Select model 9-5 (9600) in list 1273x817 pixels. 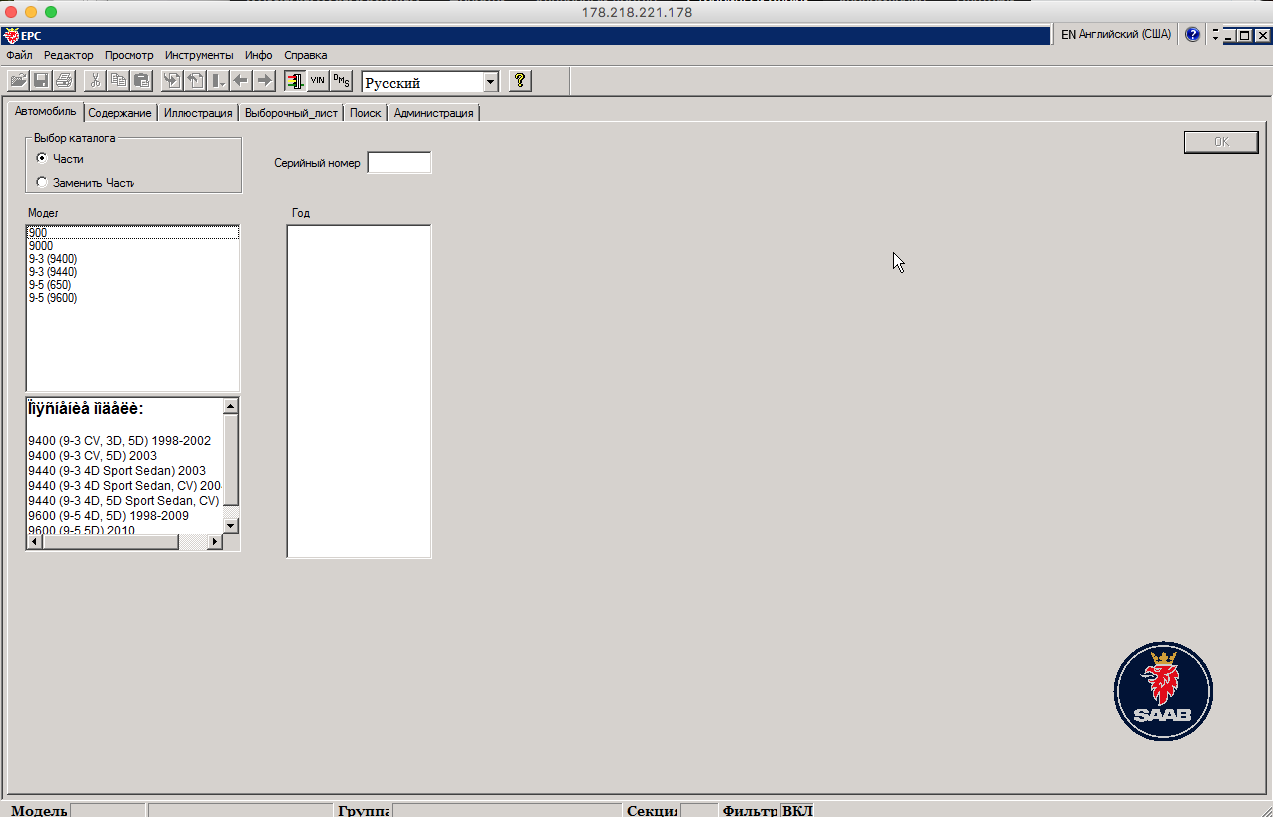53,298
